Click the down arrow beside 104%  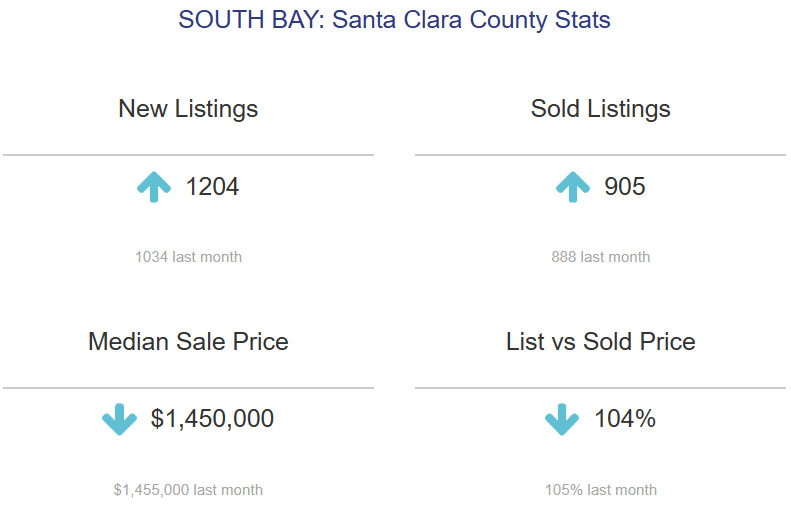click(562, 419)
